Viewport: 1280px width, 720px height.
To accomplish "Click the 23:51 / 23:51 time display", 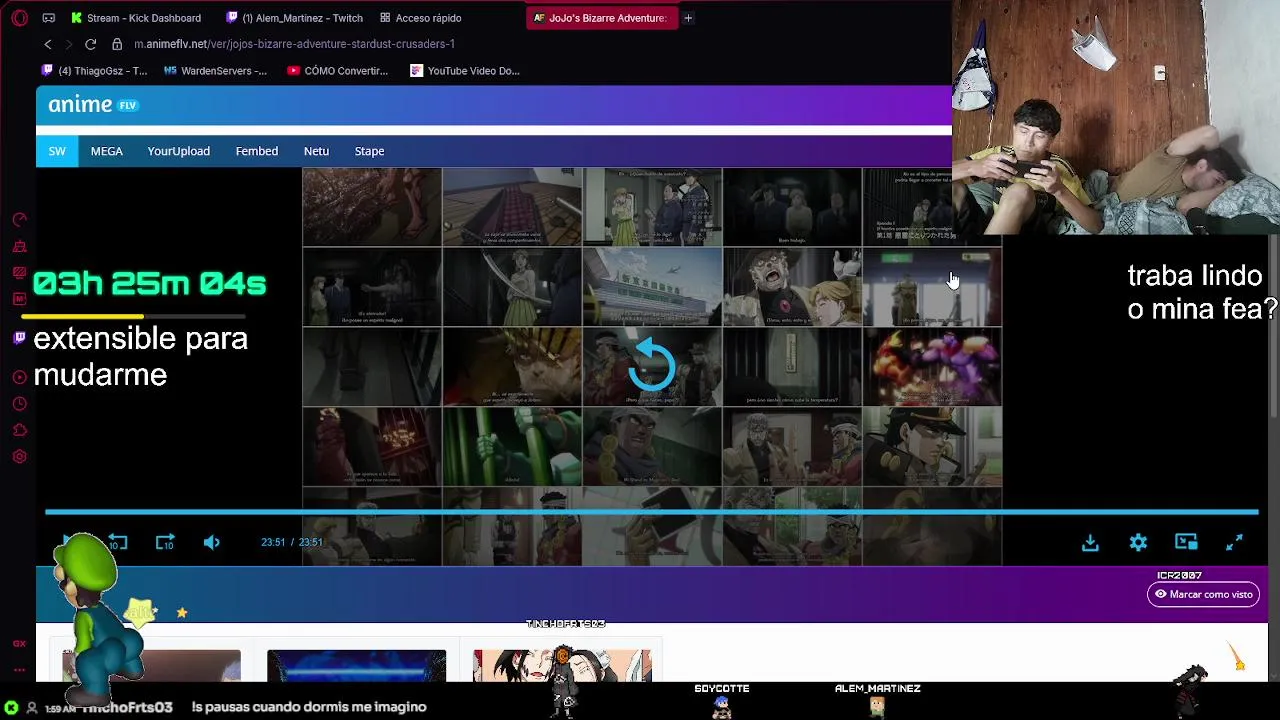I will pyautogui.click(x=292, y=542).
